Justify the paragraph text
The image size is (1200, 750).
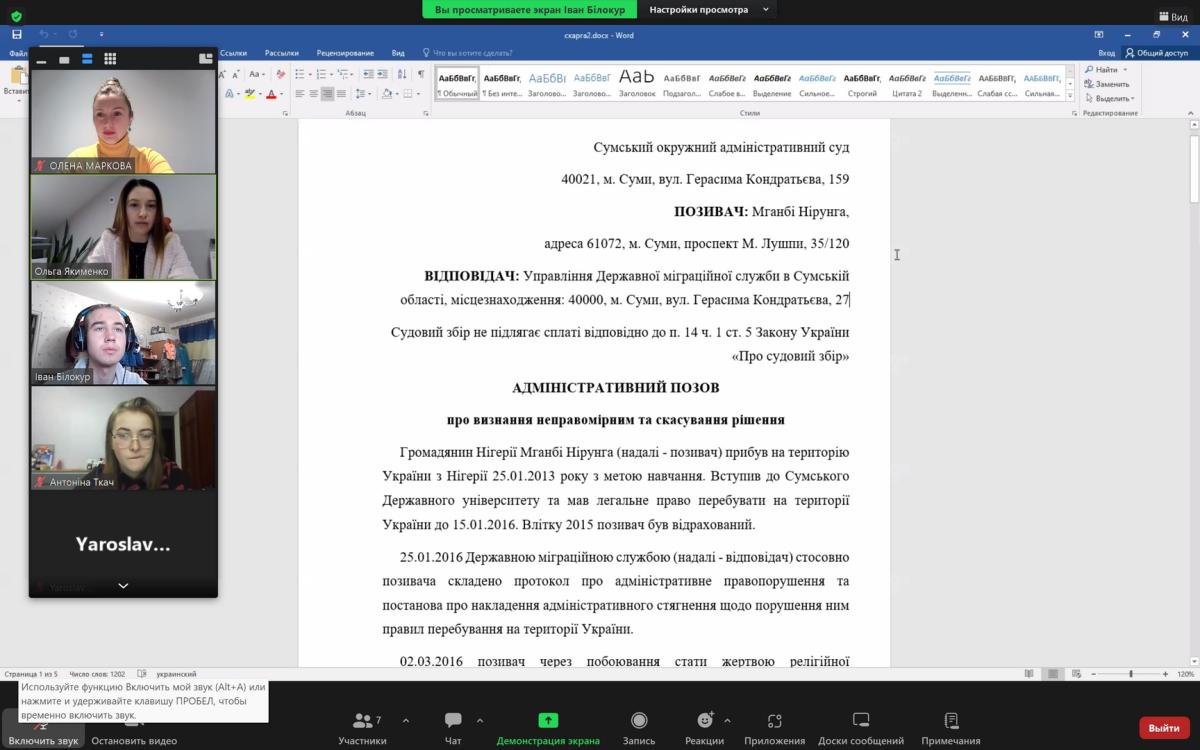pyautogui.click(x=341, y=94)
